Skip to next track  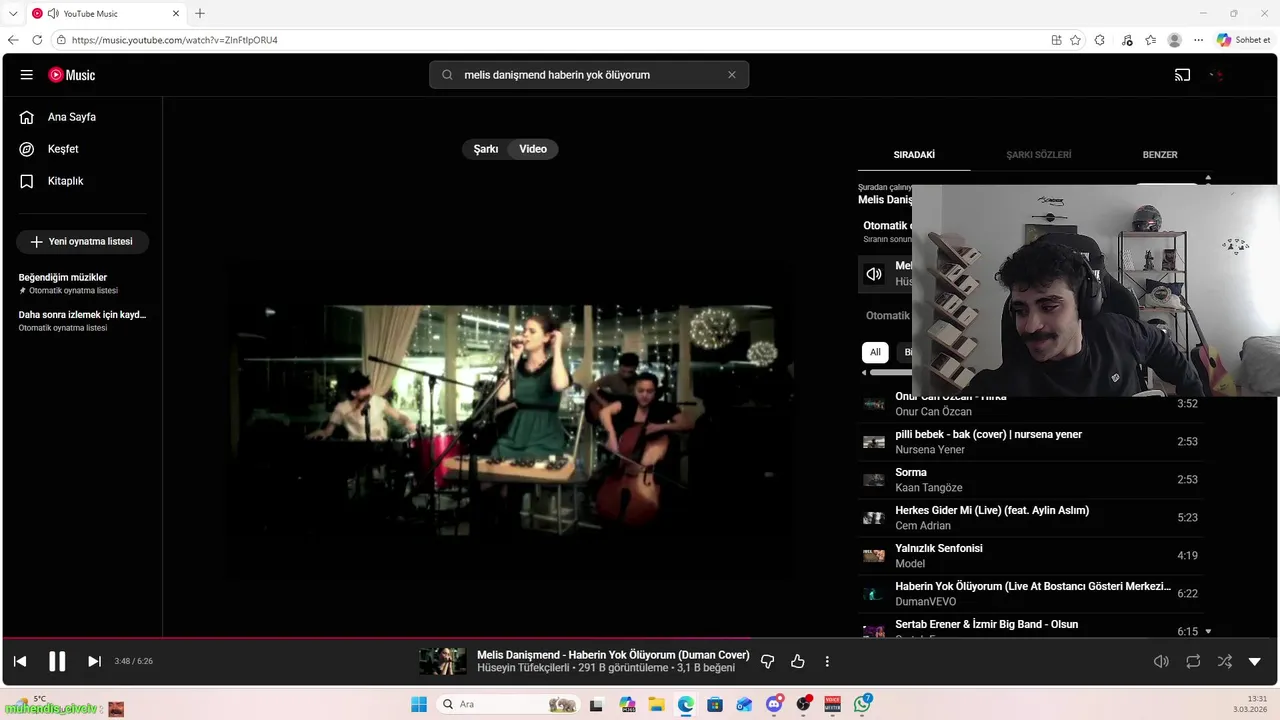94,661
